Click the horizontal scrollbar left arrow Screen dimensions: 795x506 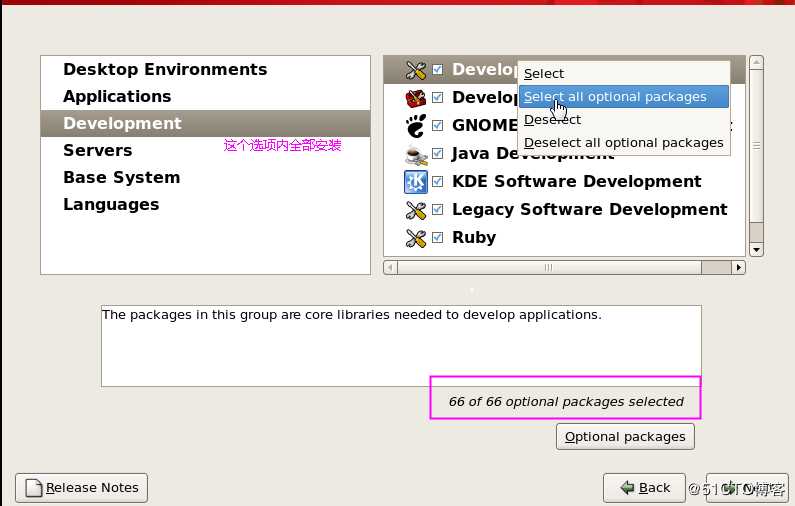click(390, 267)
